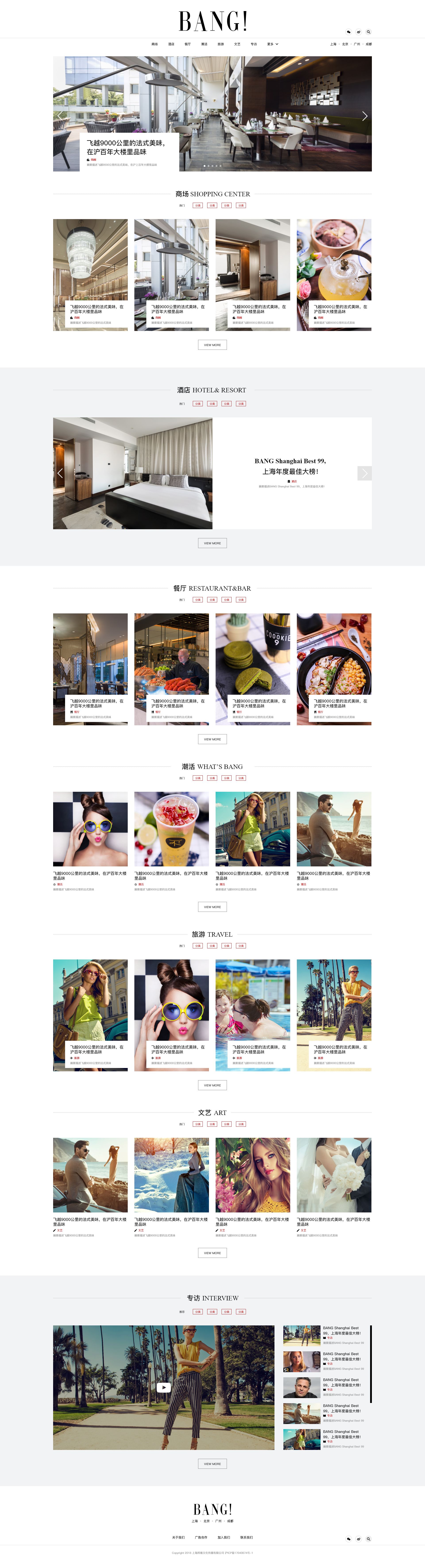Click the search magnifier in the header
The image size is (425, 1568).
point(369,32)
